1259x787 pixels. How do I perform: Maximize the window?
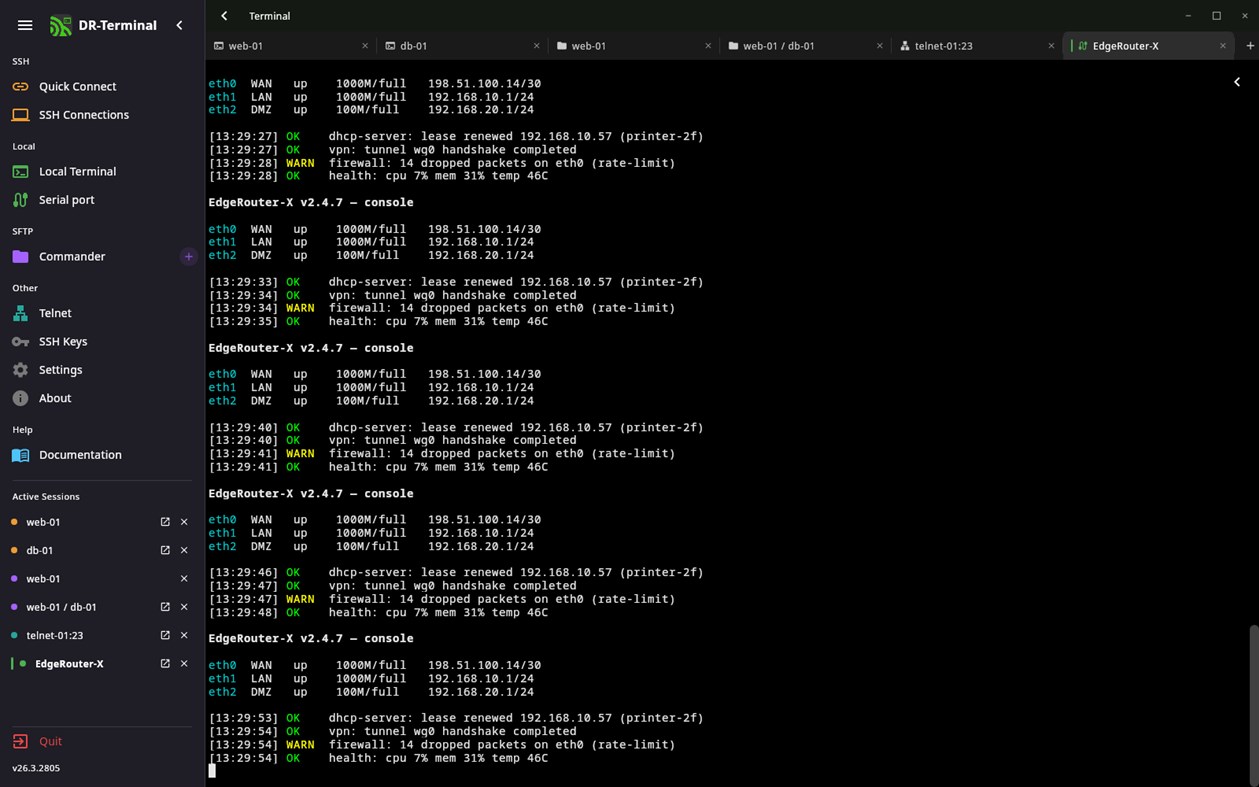click(x=1217, y=16)
